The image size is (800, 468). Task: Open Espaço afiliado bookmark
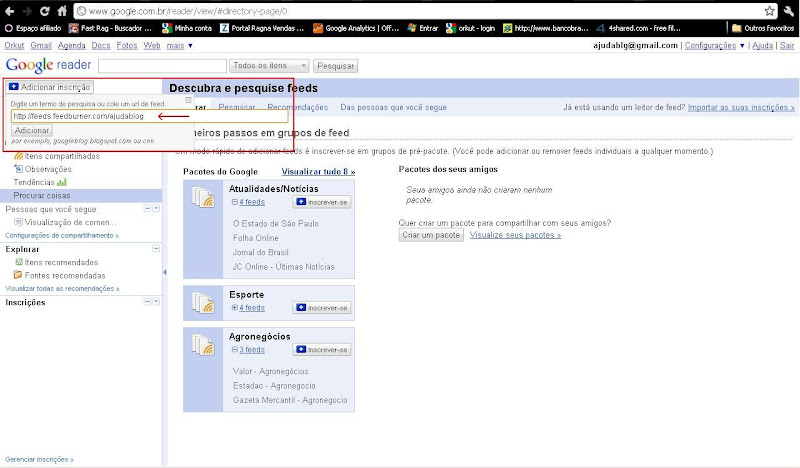(x=33, y=28)
